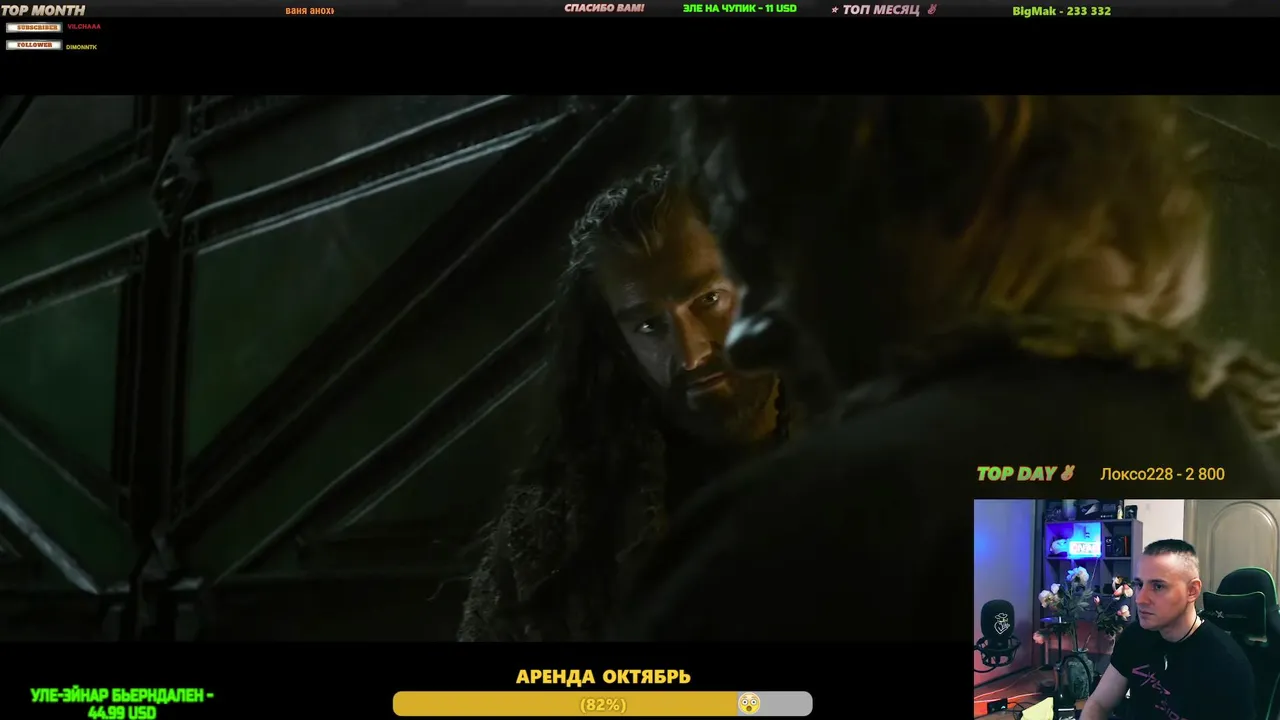1280x720 pixels.
Task: Click the FOLLOWER badge in the overlay
Action: pos(34,45)
